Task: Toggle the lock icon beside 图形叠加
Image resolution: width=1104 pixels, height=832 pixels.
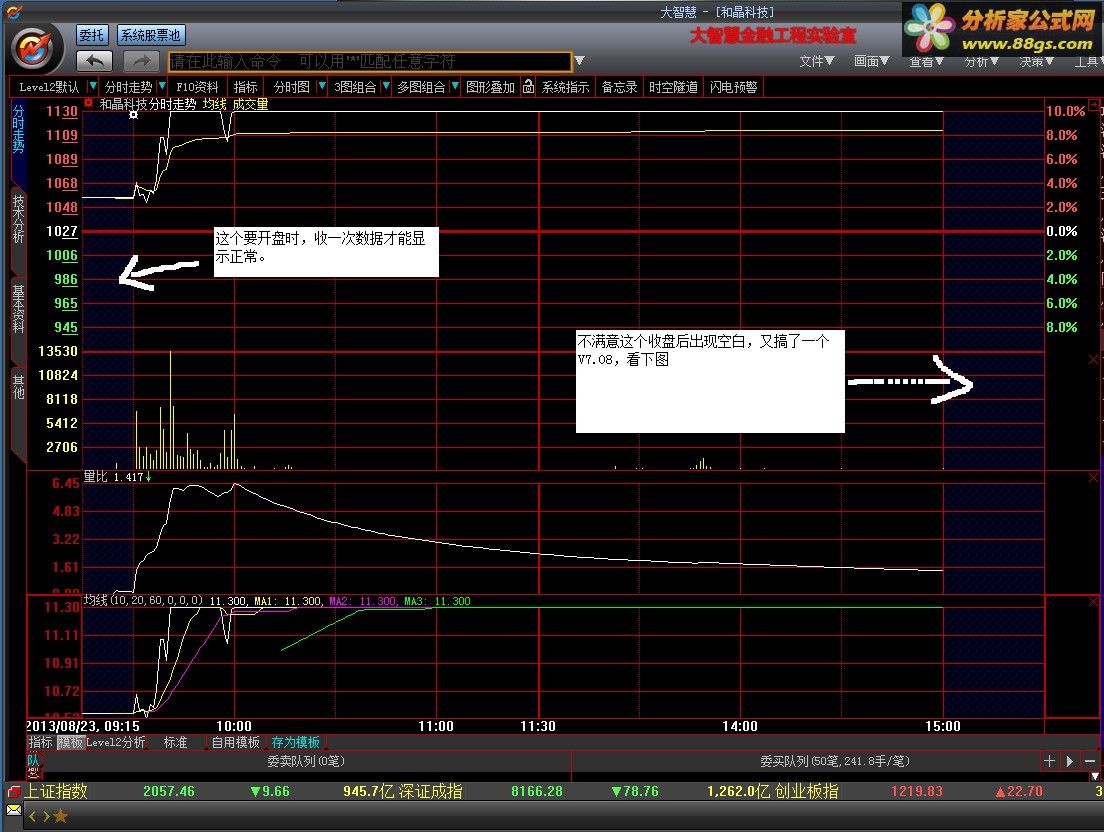Action: 528,87
